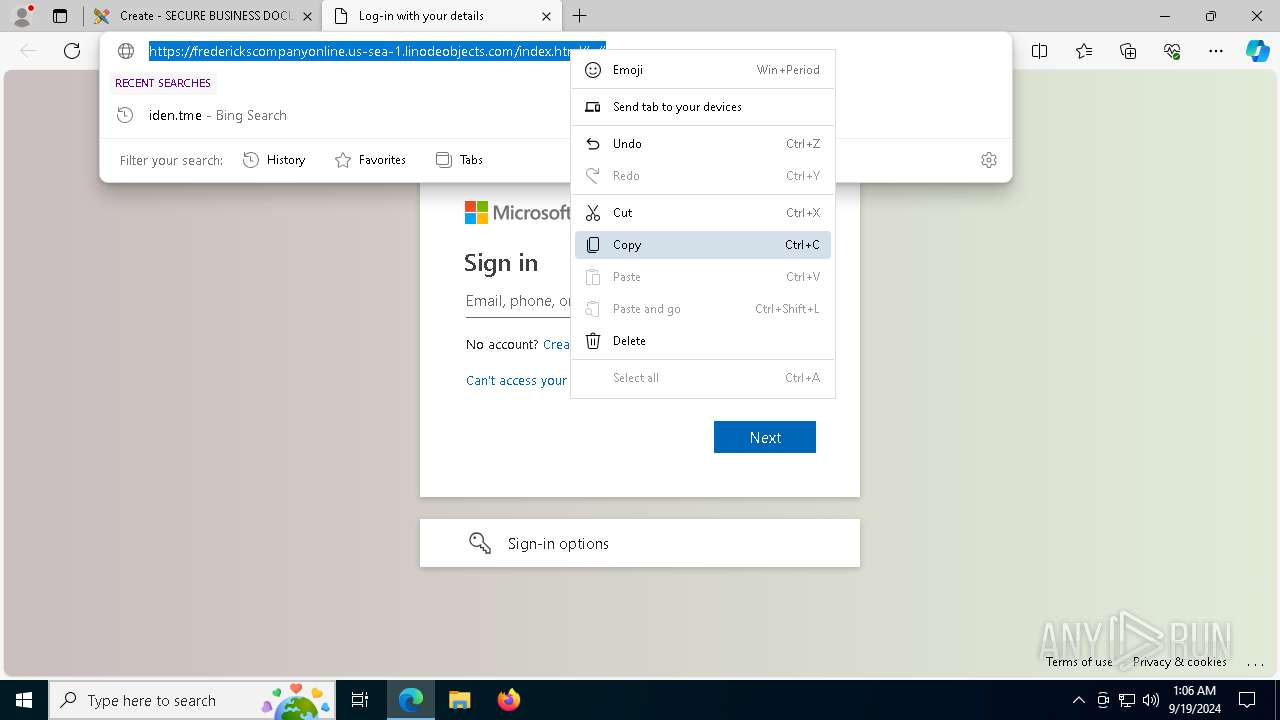Close the 'Log-in with your details' tab

[x=546, y=16]
